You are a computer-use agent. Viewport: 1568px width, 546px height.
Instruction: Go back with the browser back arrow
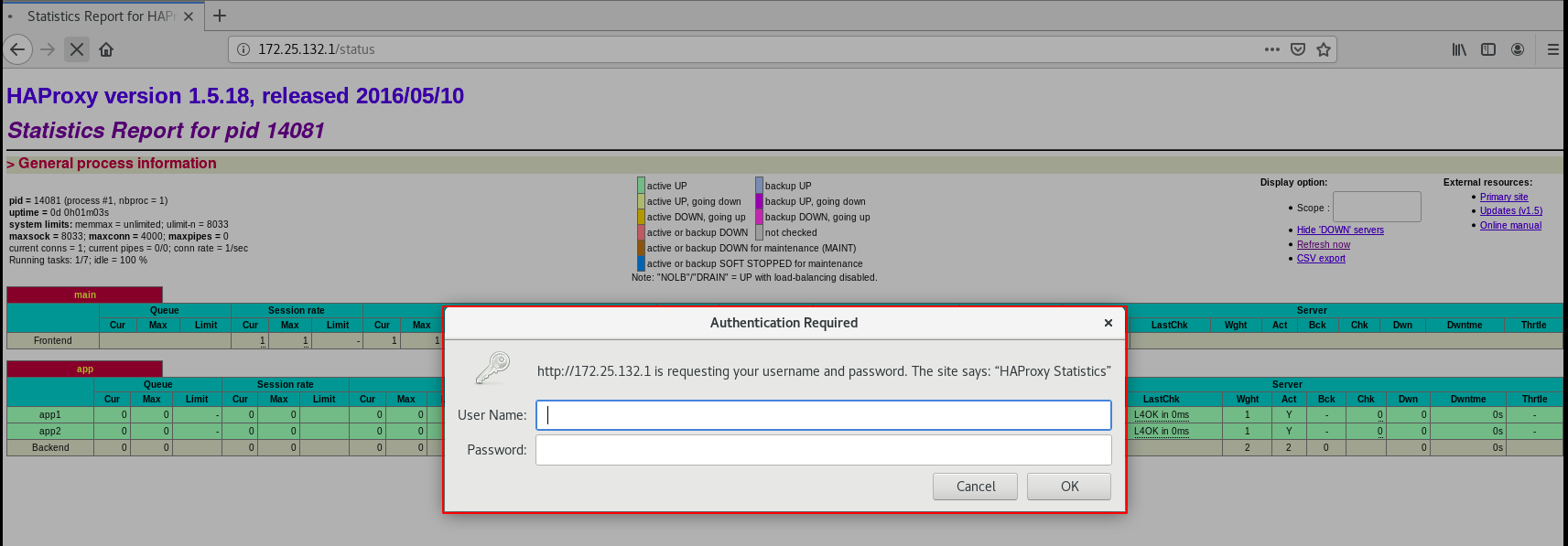click(x=17, y=49)
